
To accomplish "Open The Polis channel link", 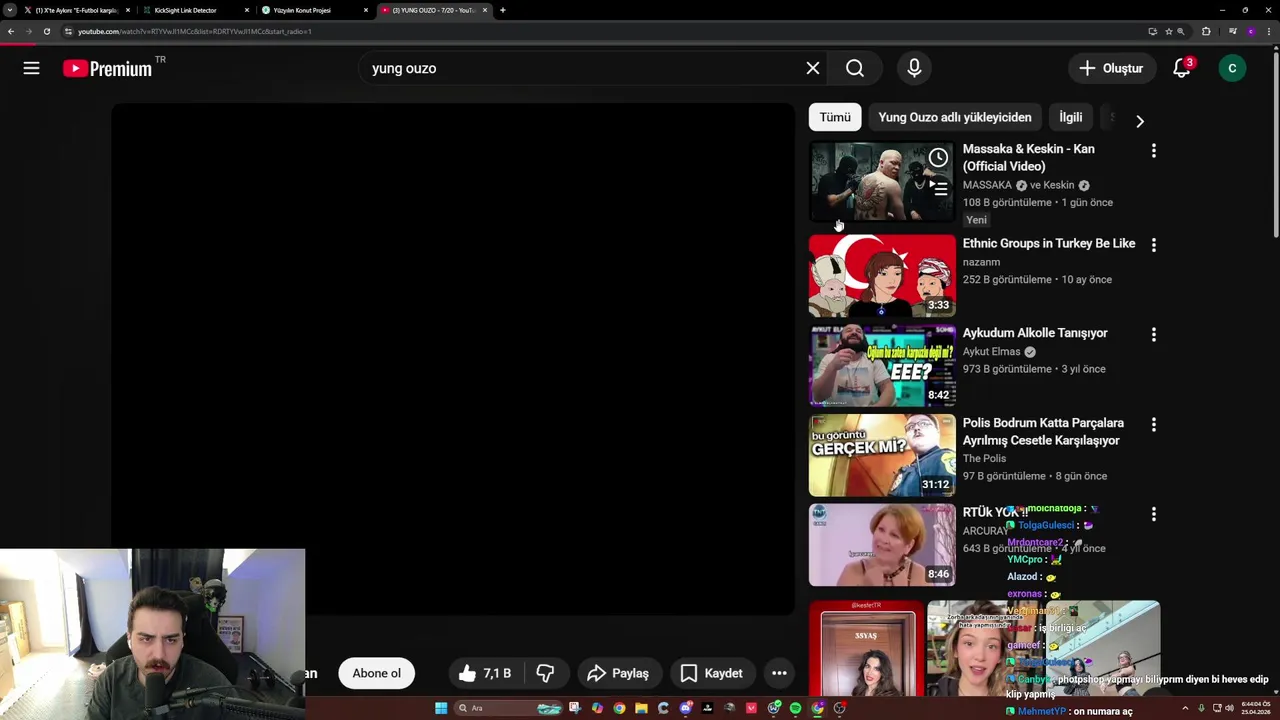I will point(984,458).
